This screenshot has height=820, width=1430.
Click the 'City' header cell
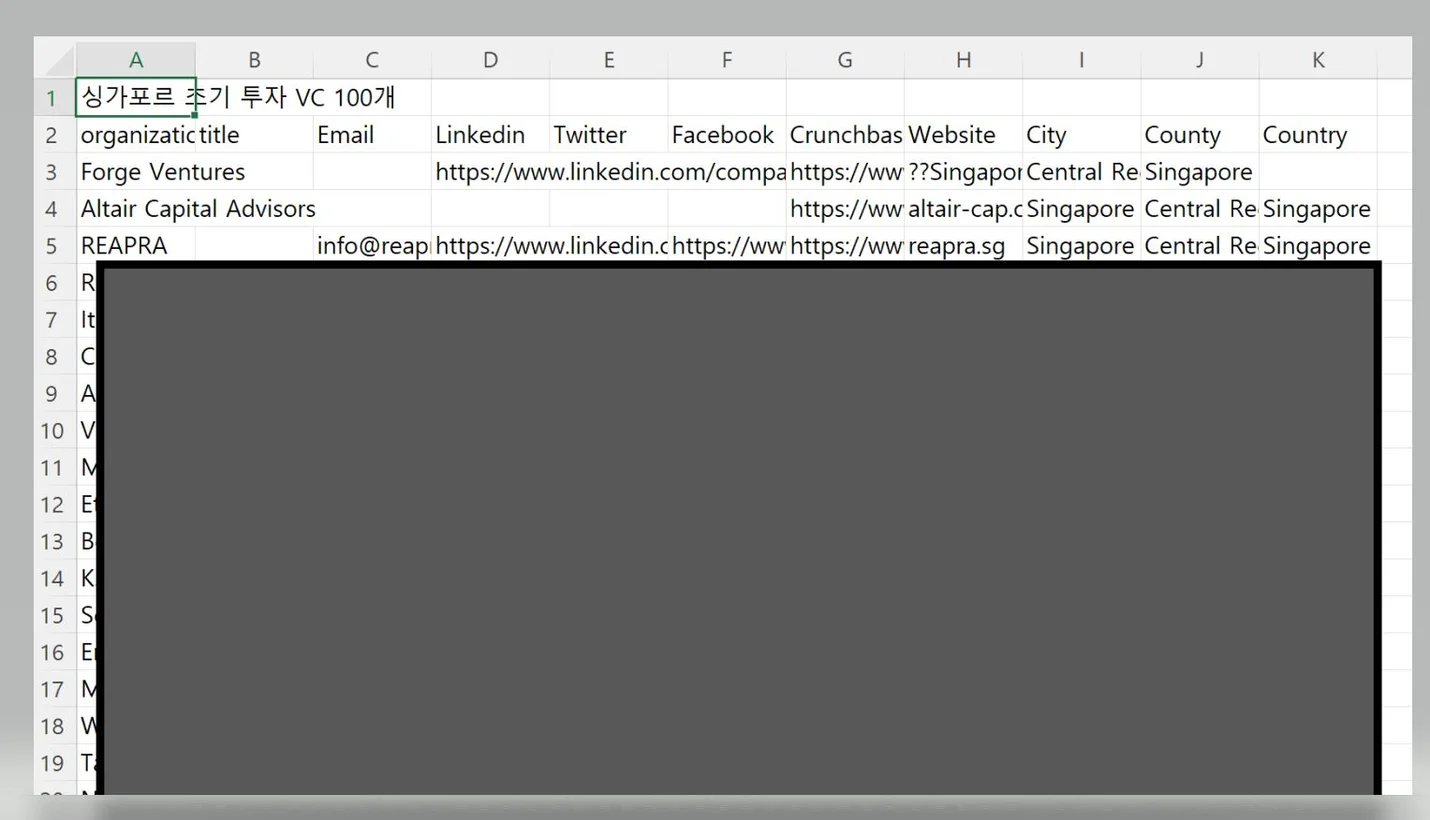1081,134
